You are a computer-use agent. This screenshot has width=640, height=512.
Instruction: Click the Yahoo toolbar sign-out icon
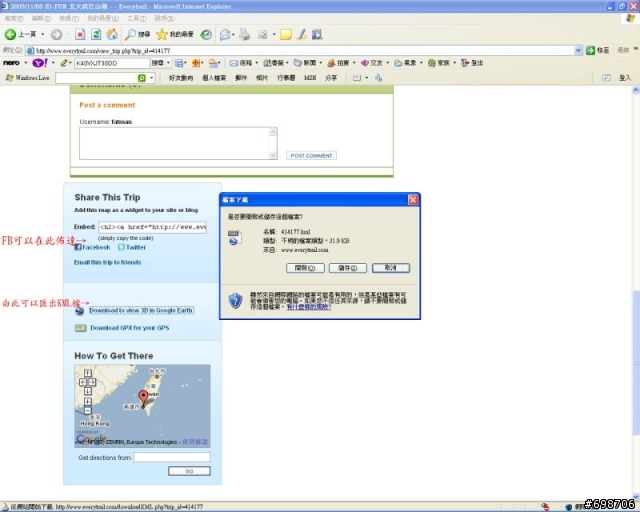(x=464, y=63)
